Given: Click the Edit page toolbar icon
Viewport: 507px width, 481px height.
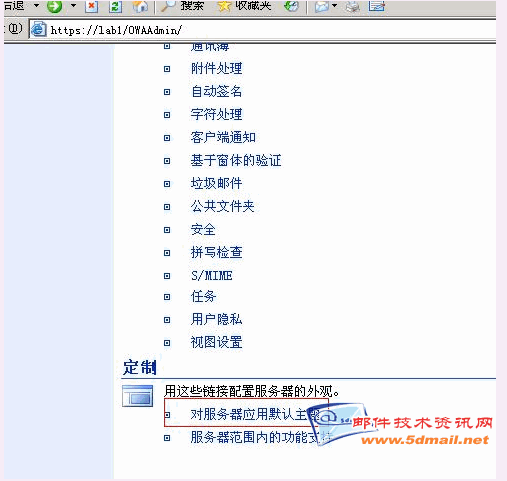Looking at the screenshot, I should [377, 6].
